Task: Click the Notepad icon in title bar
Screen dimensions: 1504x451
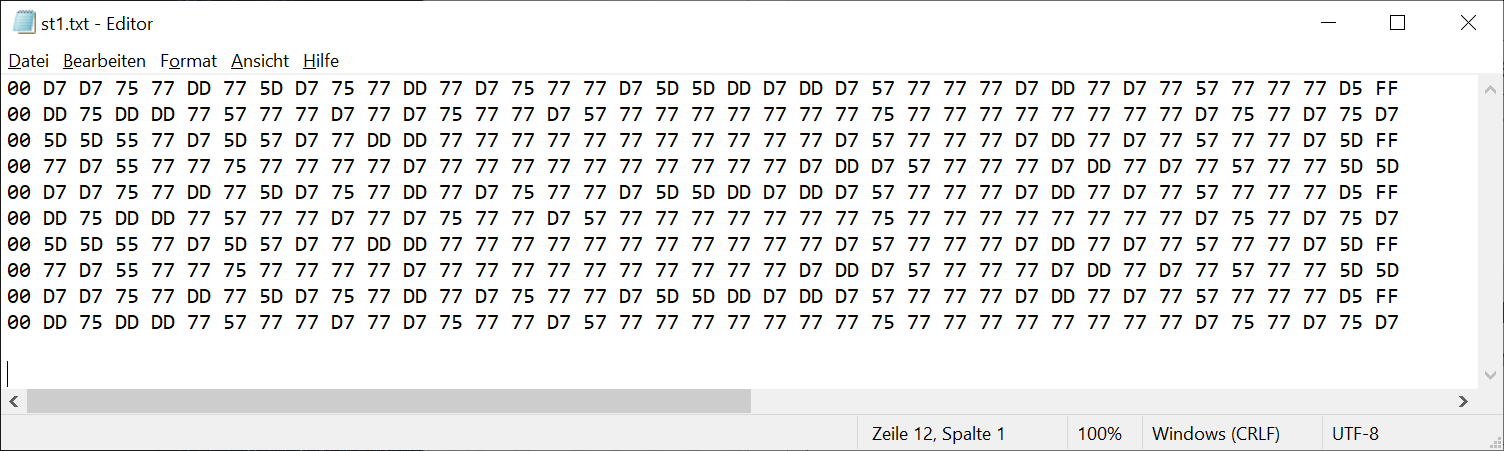Action: 24,22
